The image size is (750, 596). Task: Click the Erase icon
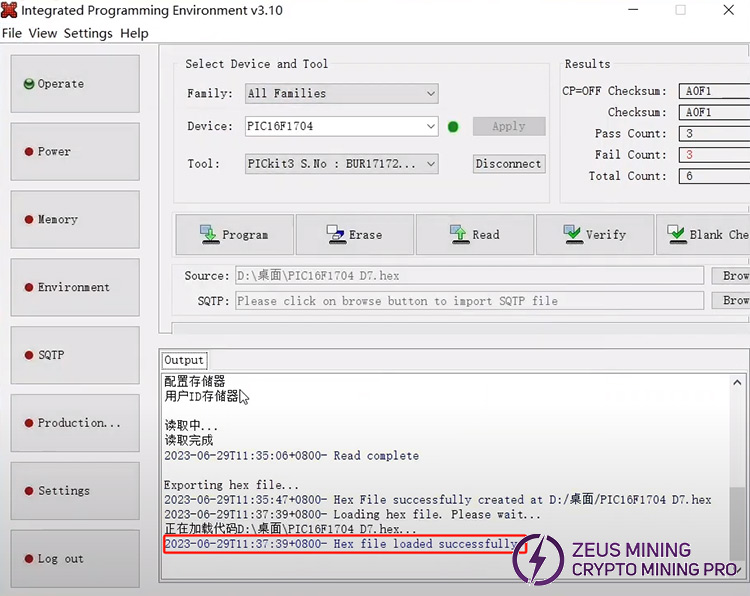[x=336, y=234]
